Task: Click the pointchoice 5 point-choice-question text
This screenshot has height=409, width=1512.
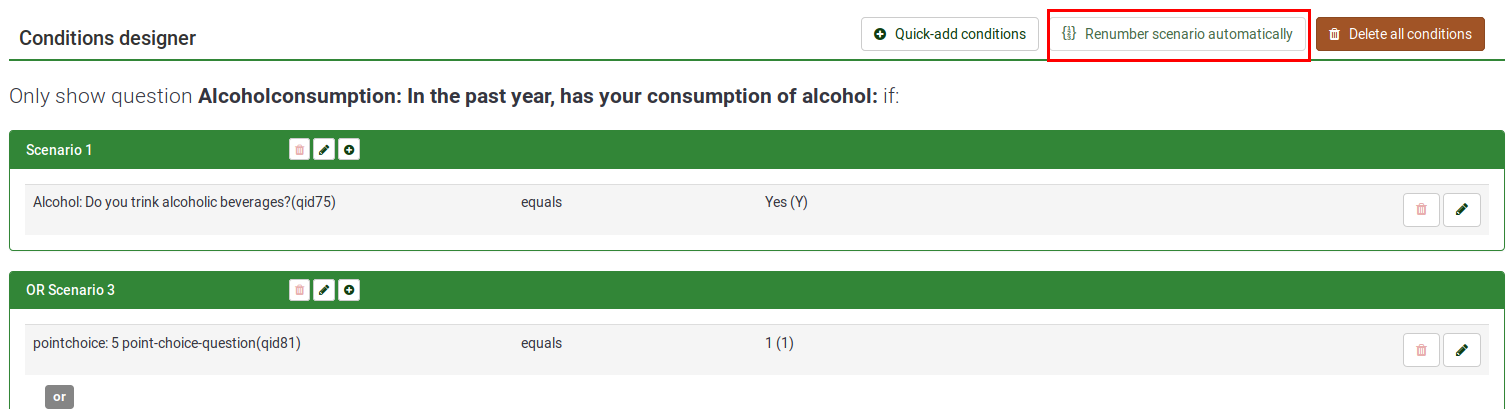Action: point(167,343)
